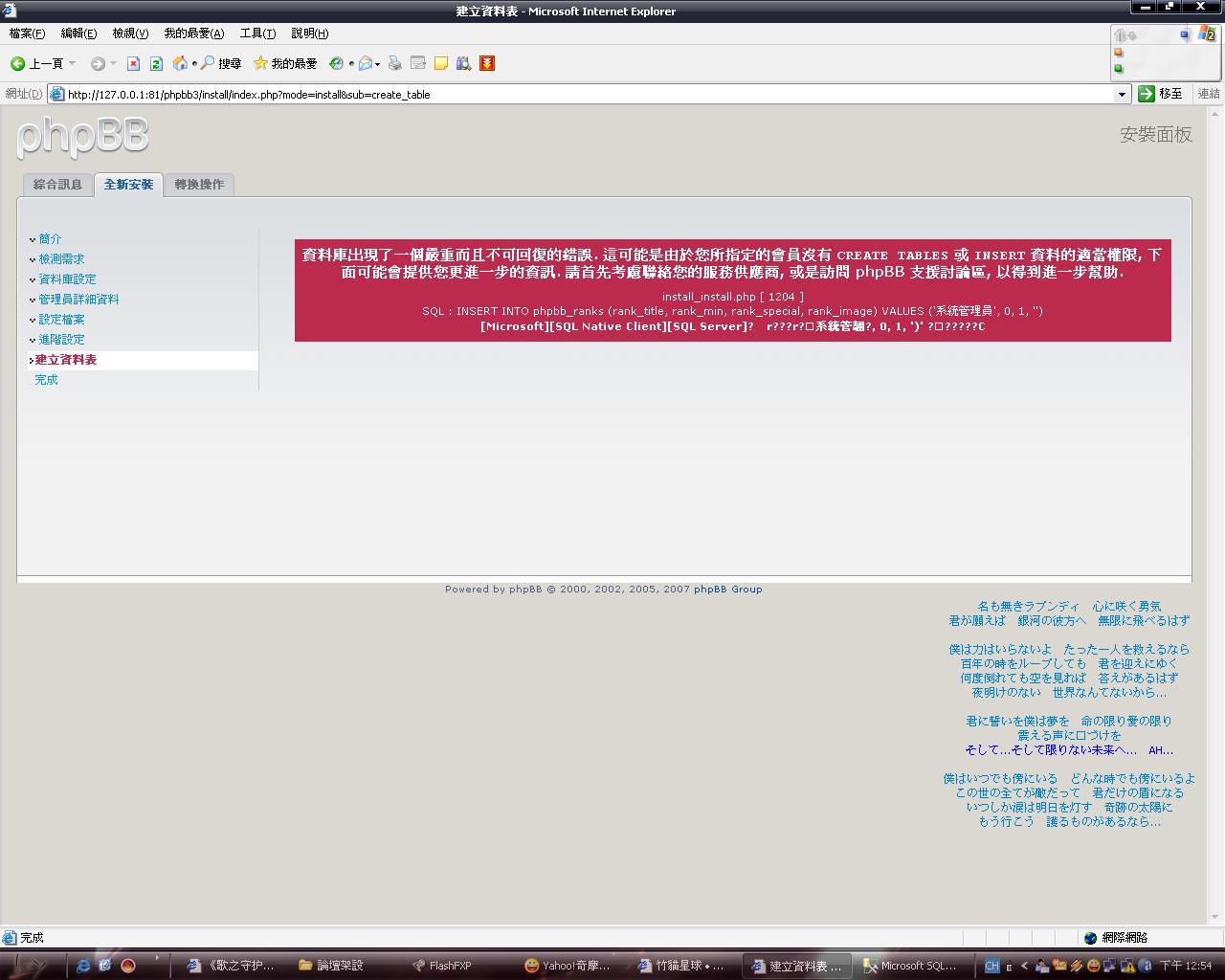Click the second quick launch icon
1225x980 pixels.
(x=105, y=966)
